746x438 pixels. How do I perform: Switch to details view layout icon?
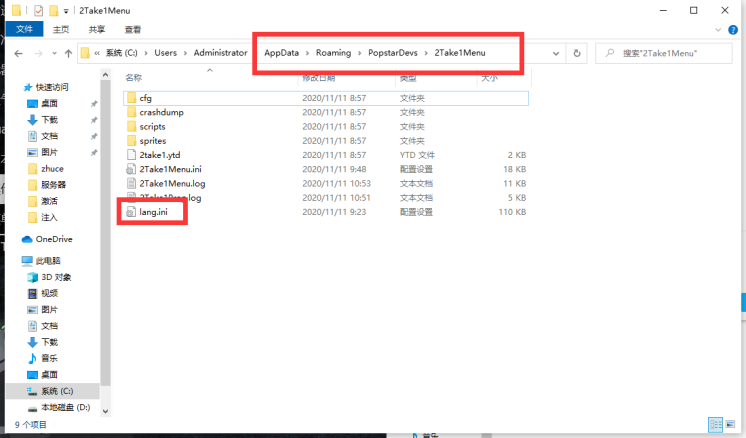(x=715, y=424)
